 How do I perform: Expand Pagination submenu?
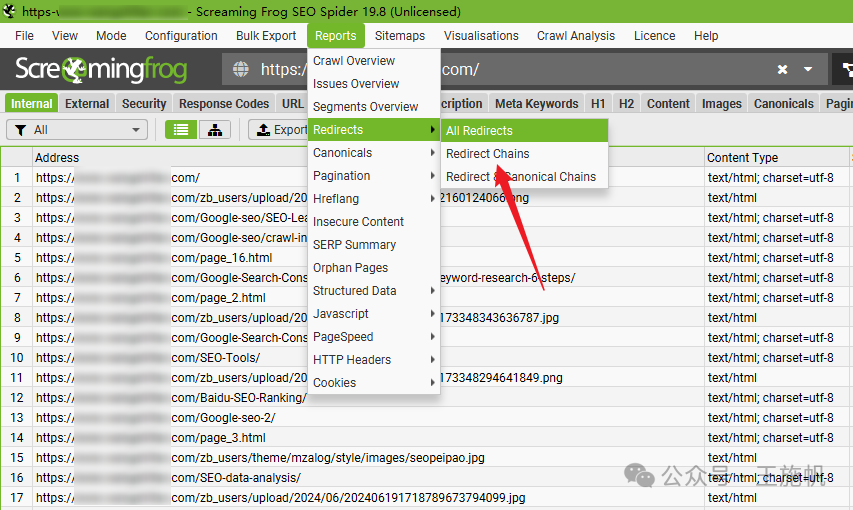[x=374, y=176]
